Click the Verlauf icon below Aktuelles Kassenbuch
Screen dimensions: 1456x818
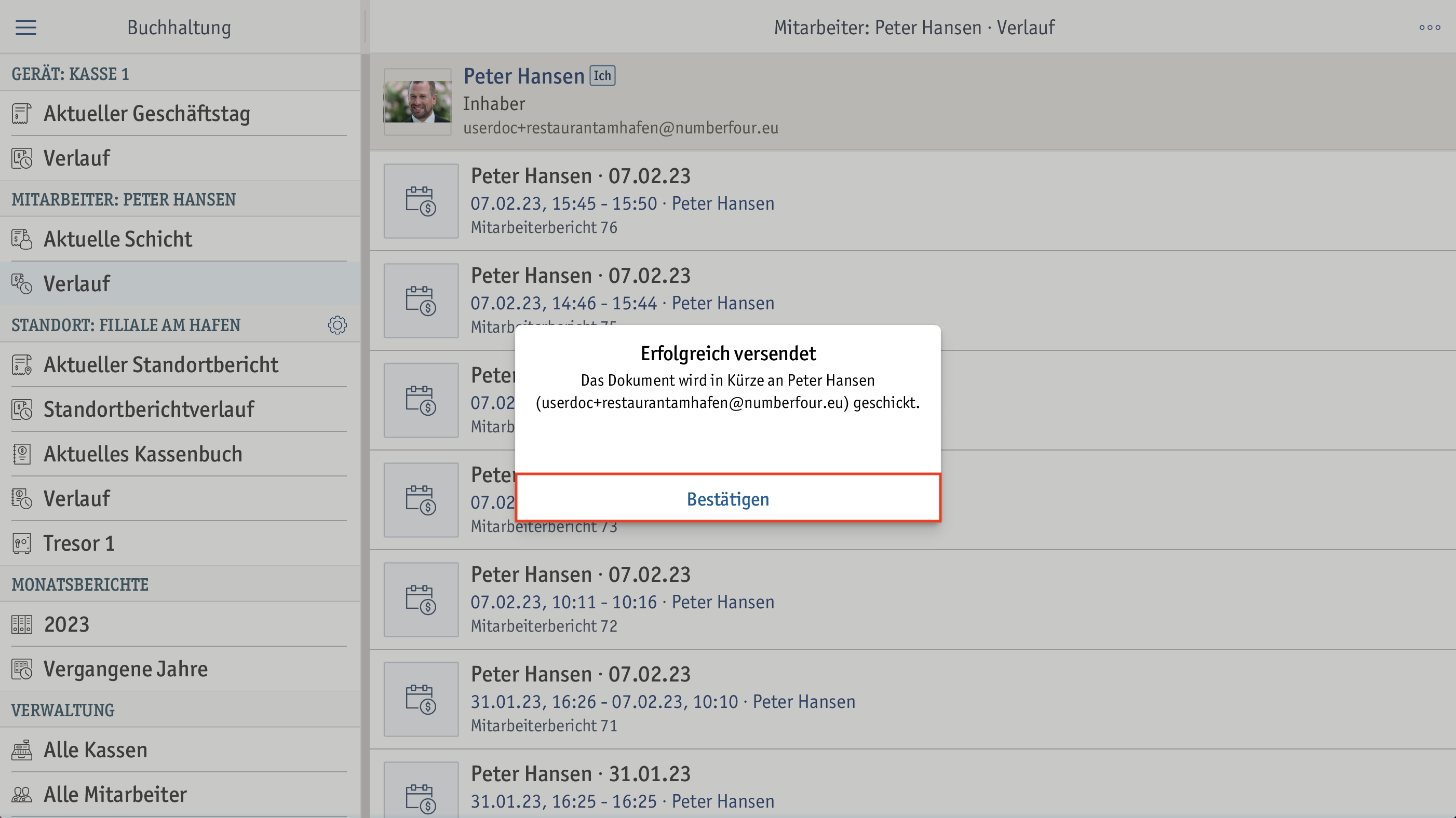point(21,499)
